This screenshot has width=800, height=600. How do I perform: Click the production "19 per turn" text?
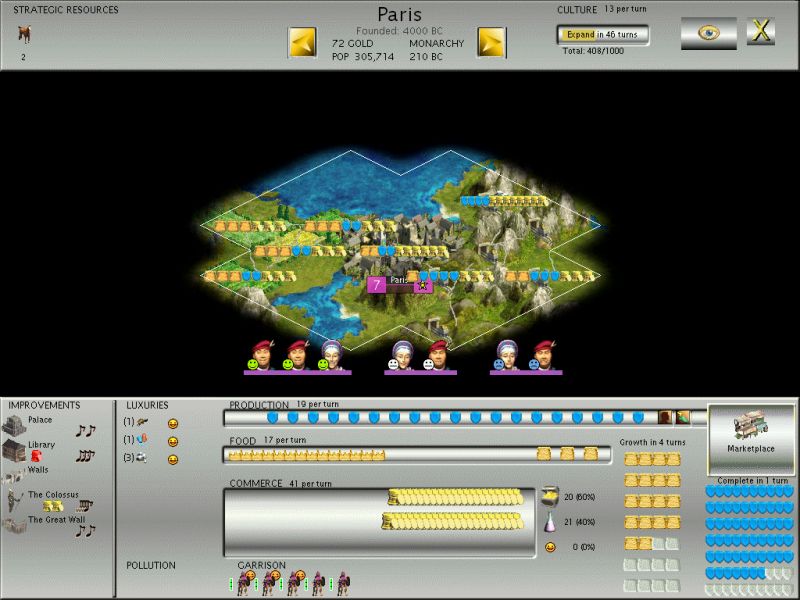pyautogui.click(x=317, y=404)
